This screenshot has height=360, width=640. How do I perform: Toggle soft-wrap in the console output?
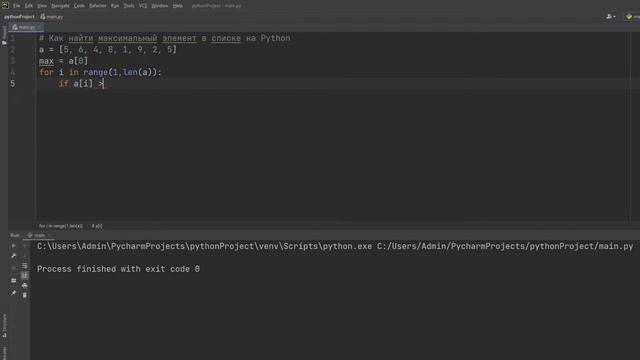pyautogui.click(x=24, y=266)
